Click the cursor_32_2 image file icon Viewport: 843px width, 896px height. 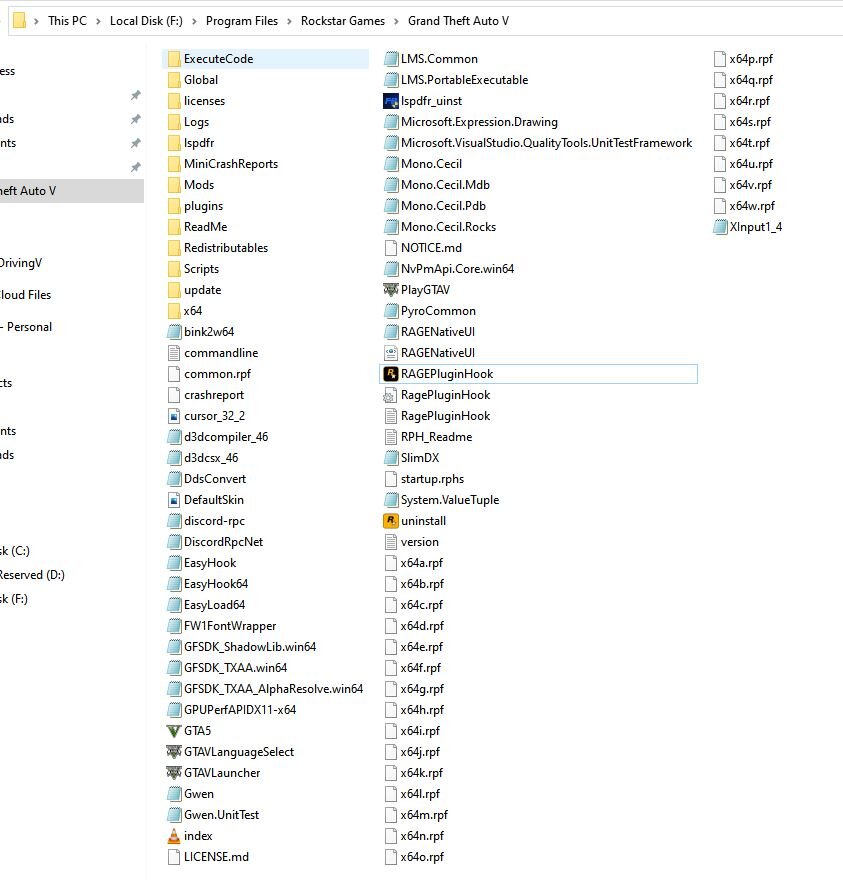pyautogui.click(x=174, y=416)
